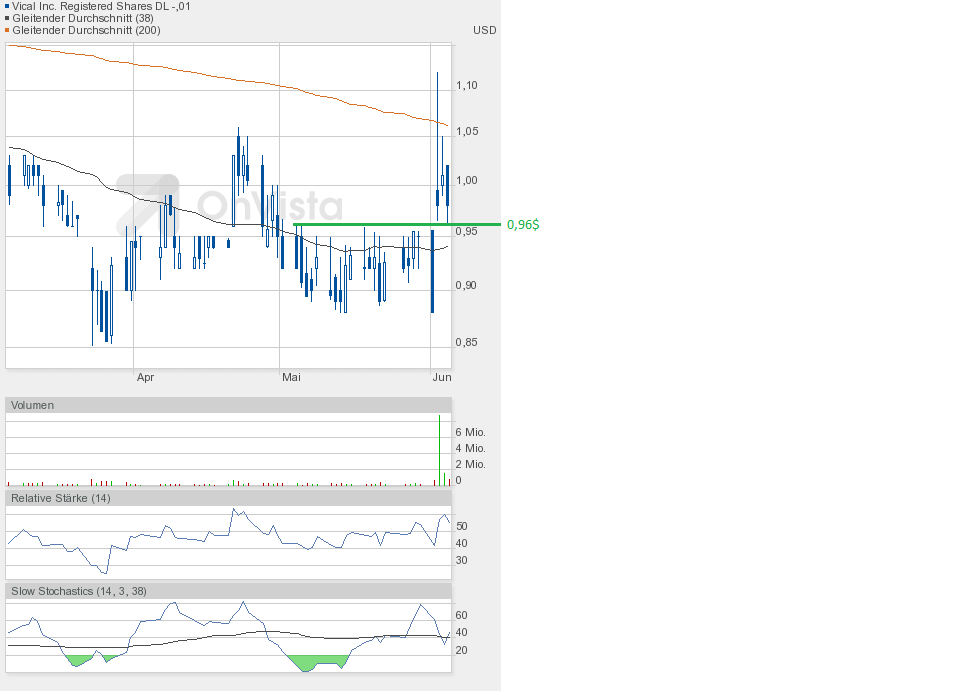Click the Mai label on the time axis
Screen dimensions: 960x691
pos(291,377)
